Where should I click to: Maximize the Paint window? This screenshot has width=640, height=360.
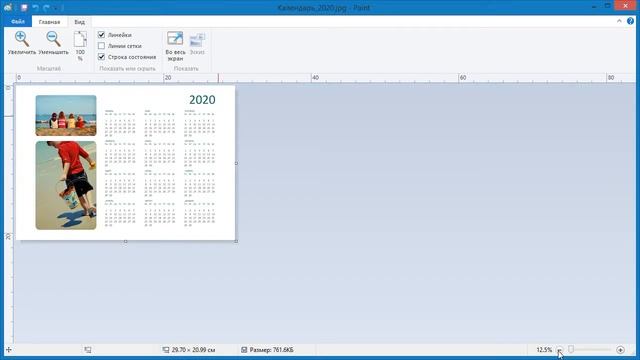coord(608,6)
